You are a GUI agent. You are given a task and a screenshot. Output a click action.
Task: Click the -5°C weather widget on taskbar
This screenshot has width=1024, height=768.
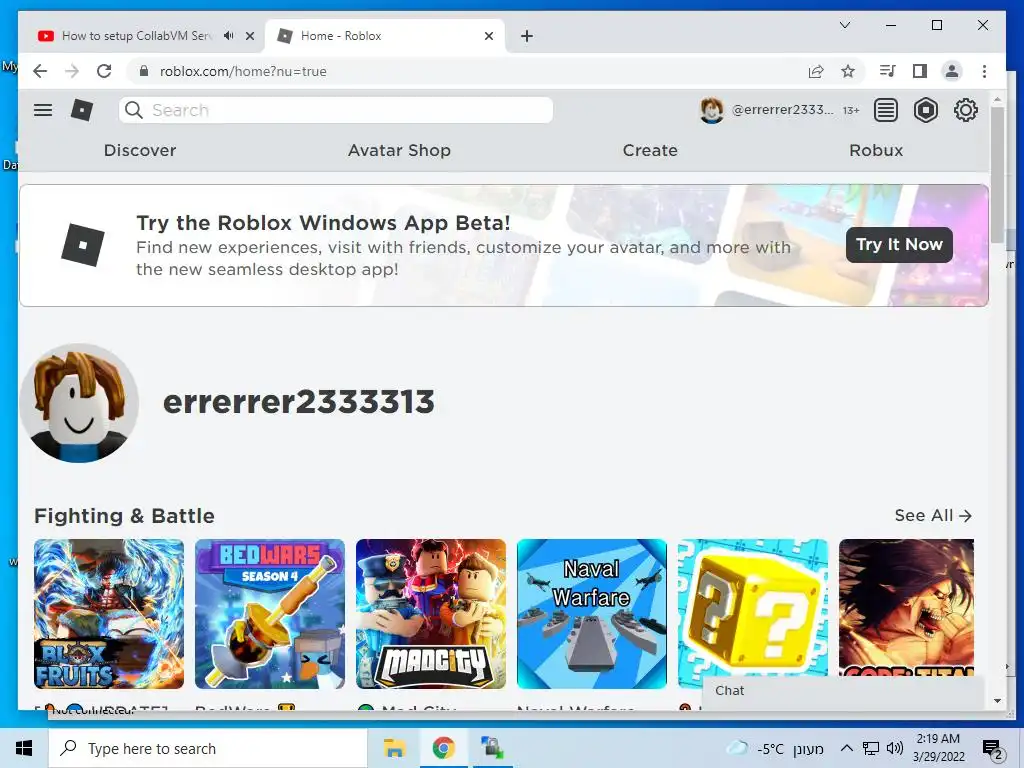775,748
